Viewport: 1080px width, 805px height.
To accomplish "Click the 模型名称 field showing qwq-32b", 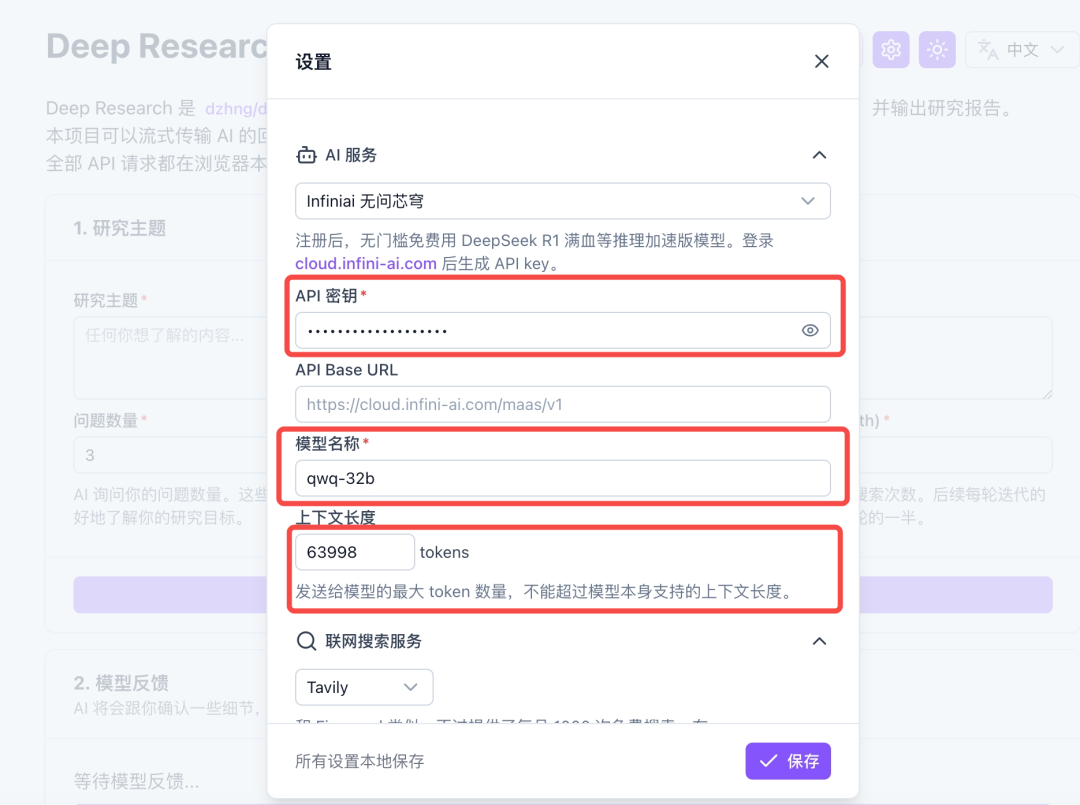I will (563, 478).
